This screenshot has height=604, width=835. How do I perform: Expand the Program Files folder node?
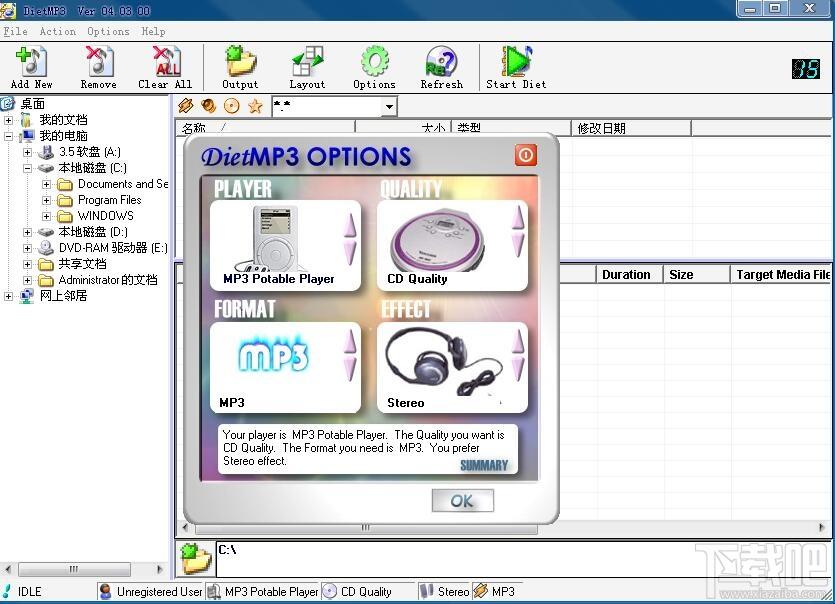47,200
